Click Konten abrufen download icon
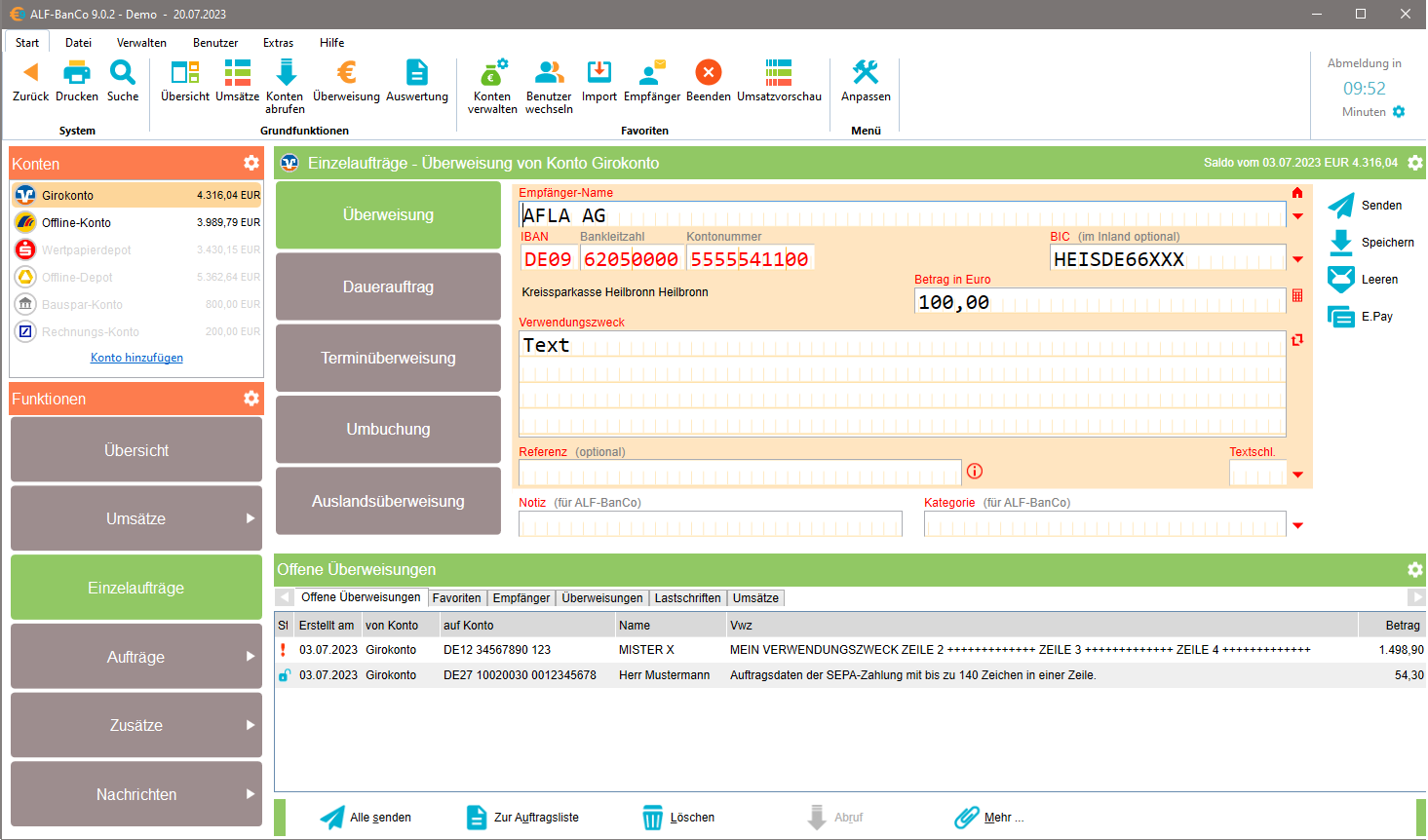The width and height of the screenshot is (1428, 840). coord(285,72)
